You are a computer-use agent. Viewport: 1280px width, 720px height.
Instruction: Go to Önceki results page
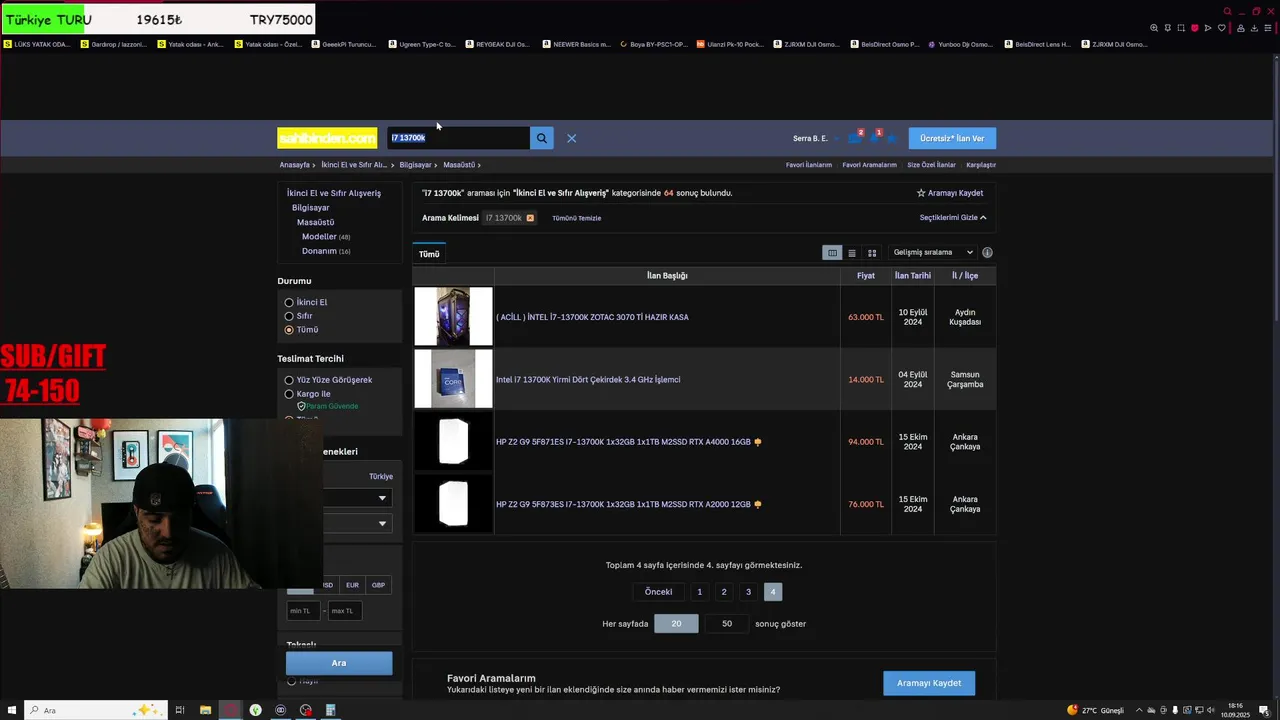pyautogui.click(x=658, y=592)
